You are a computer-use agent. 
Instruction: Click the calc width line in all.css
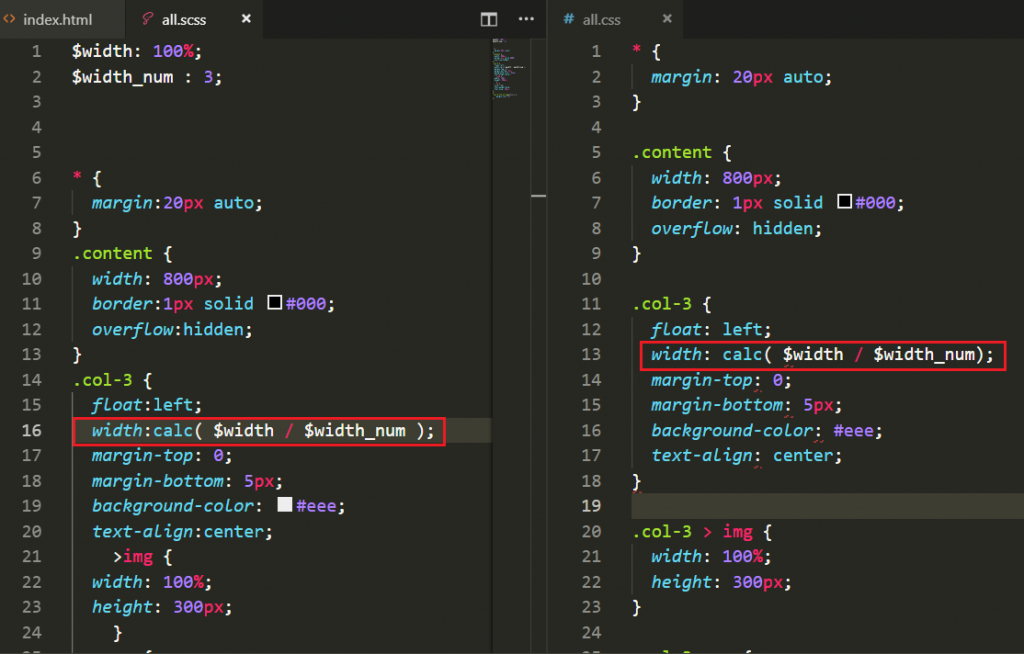822,354
